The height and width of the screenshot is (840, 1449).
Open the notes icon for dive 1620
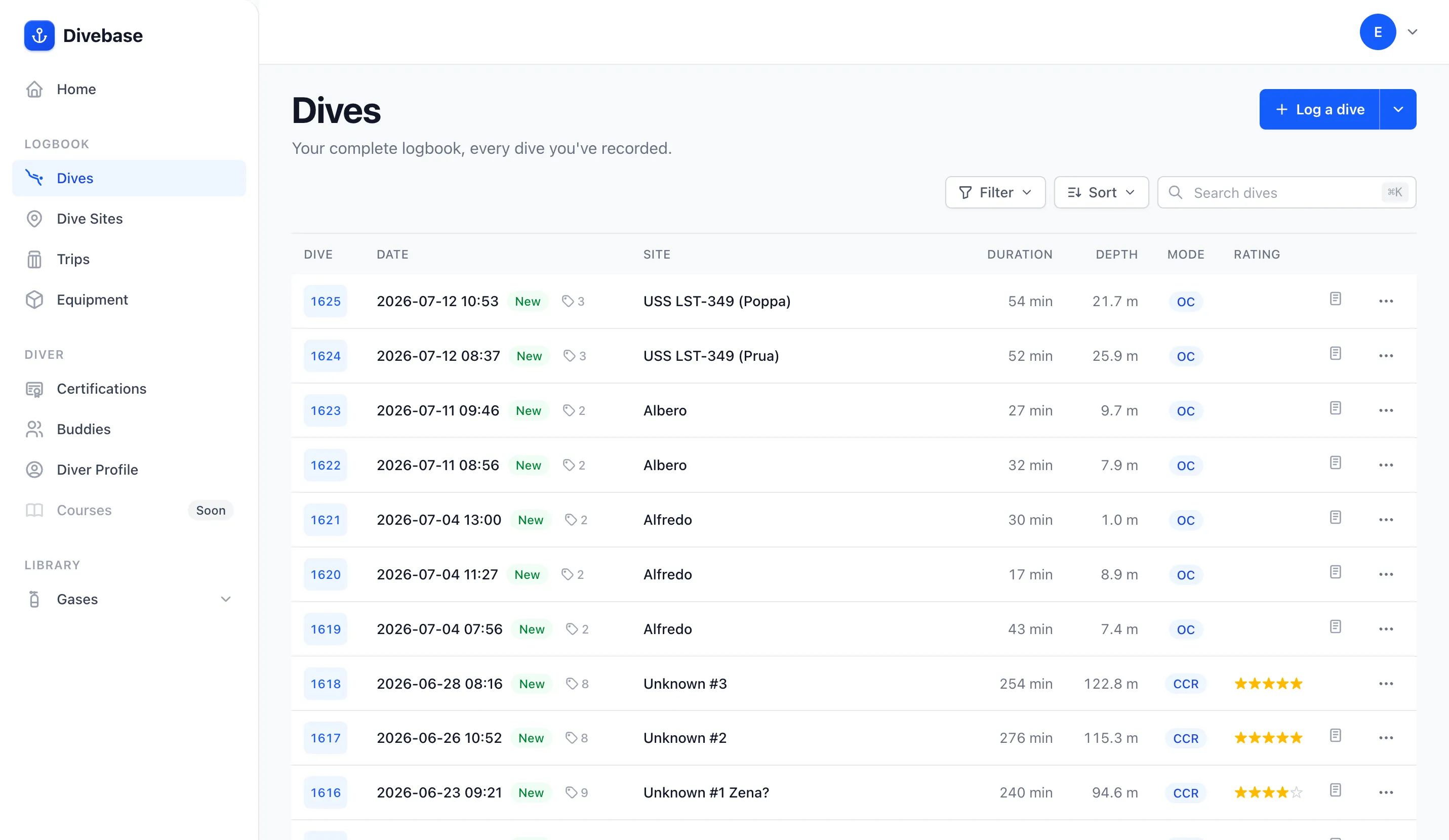click(x=1335, y=572)
